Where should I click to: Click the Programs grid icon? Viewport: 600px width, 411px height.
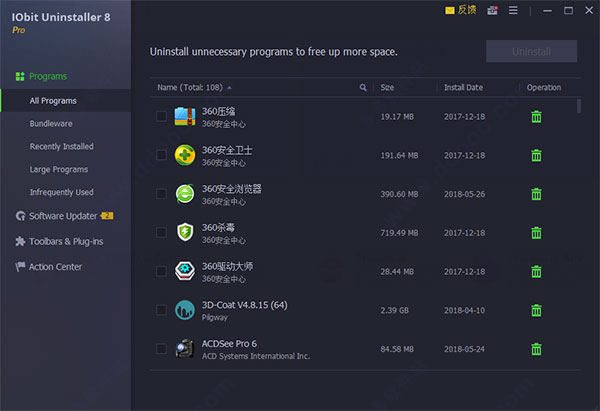click(x=20, y=76)
